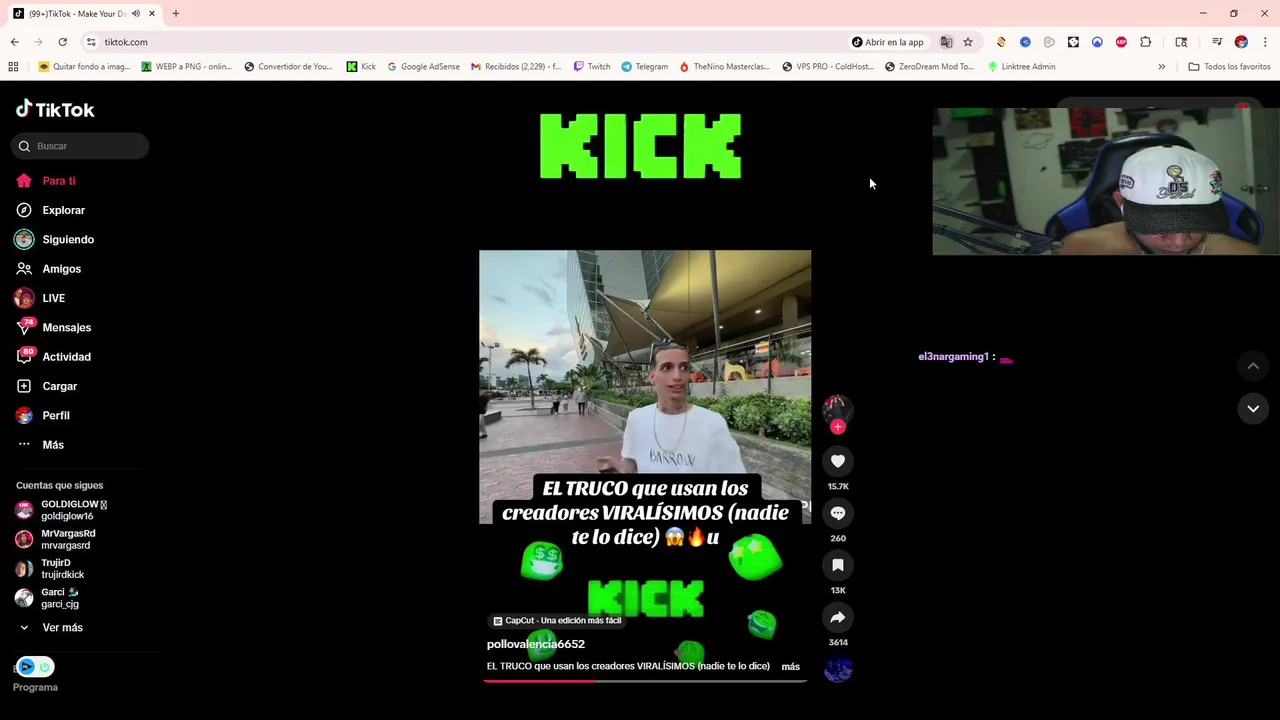Expand the Más menu

(40, 445)
